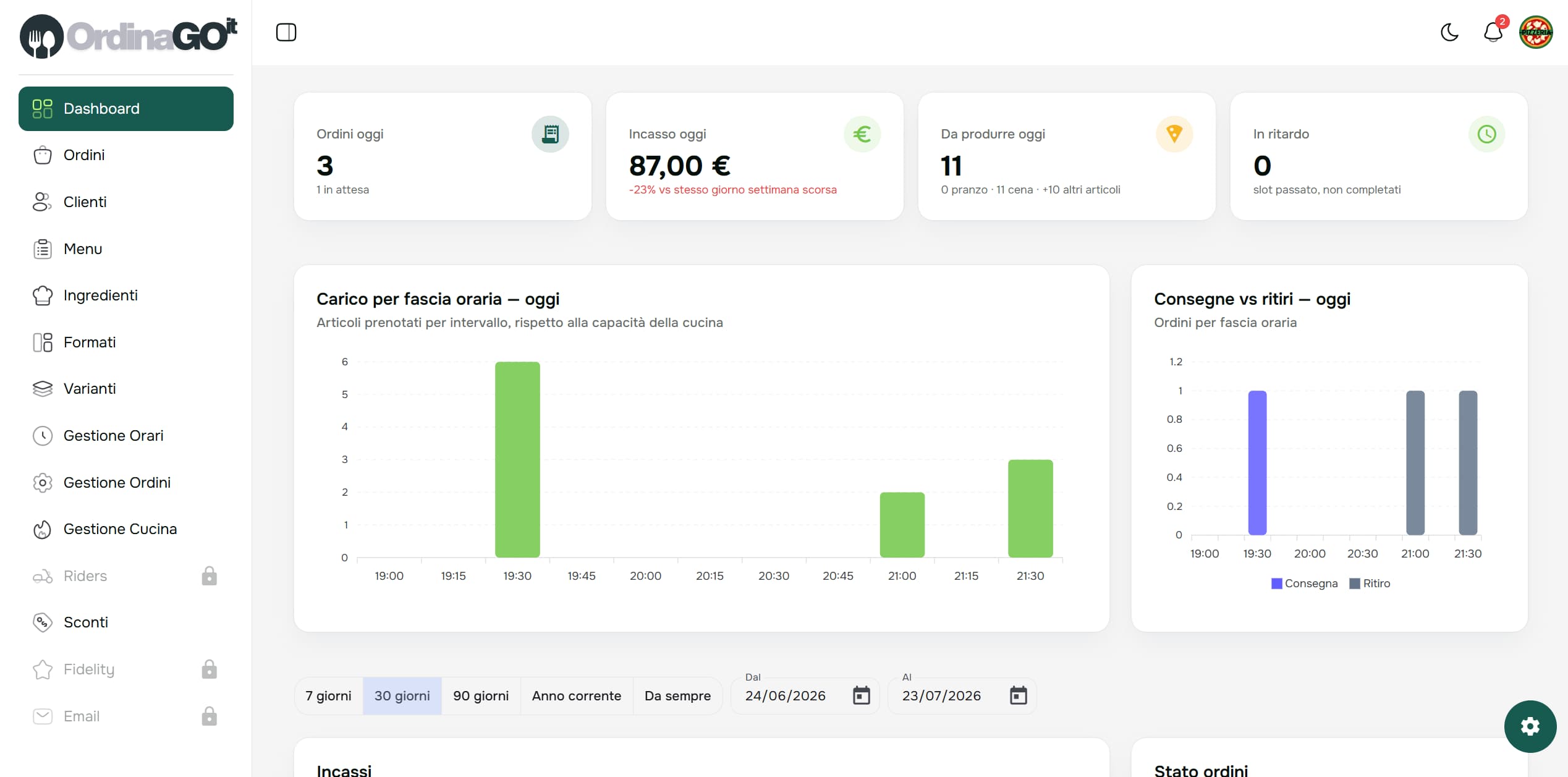1568x777 pixels.
Task: Select the 90 giorni range
Action: point(481,696)
